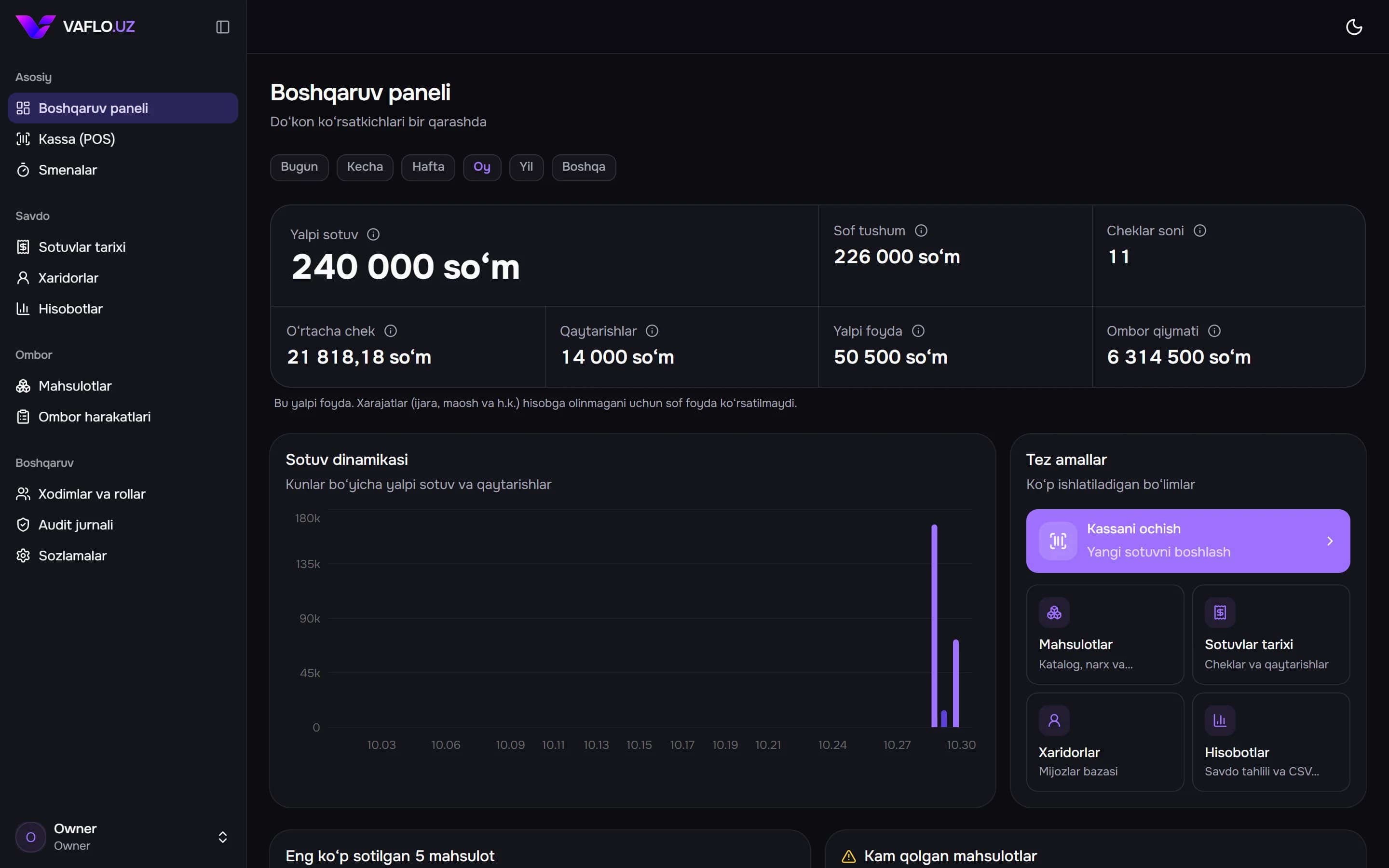Show info for O'rtacha chek
This screenshot has height=868, width=1389.
tap(391, 331)
